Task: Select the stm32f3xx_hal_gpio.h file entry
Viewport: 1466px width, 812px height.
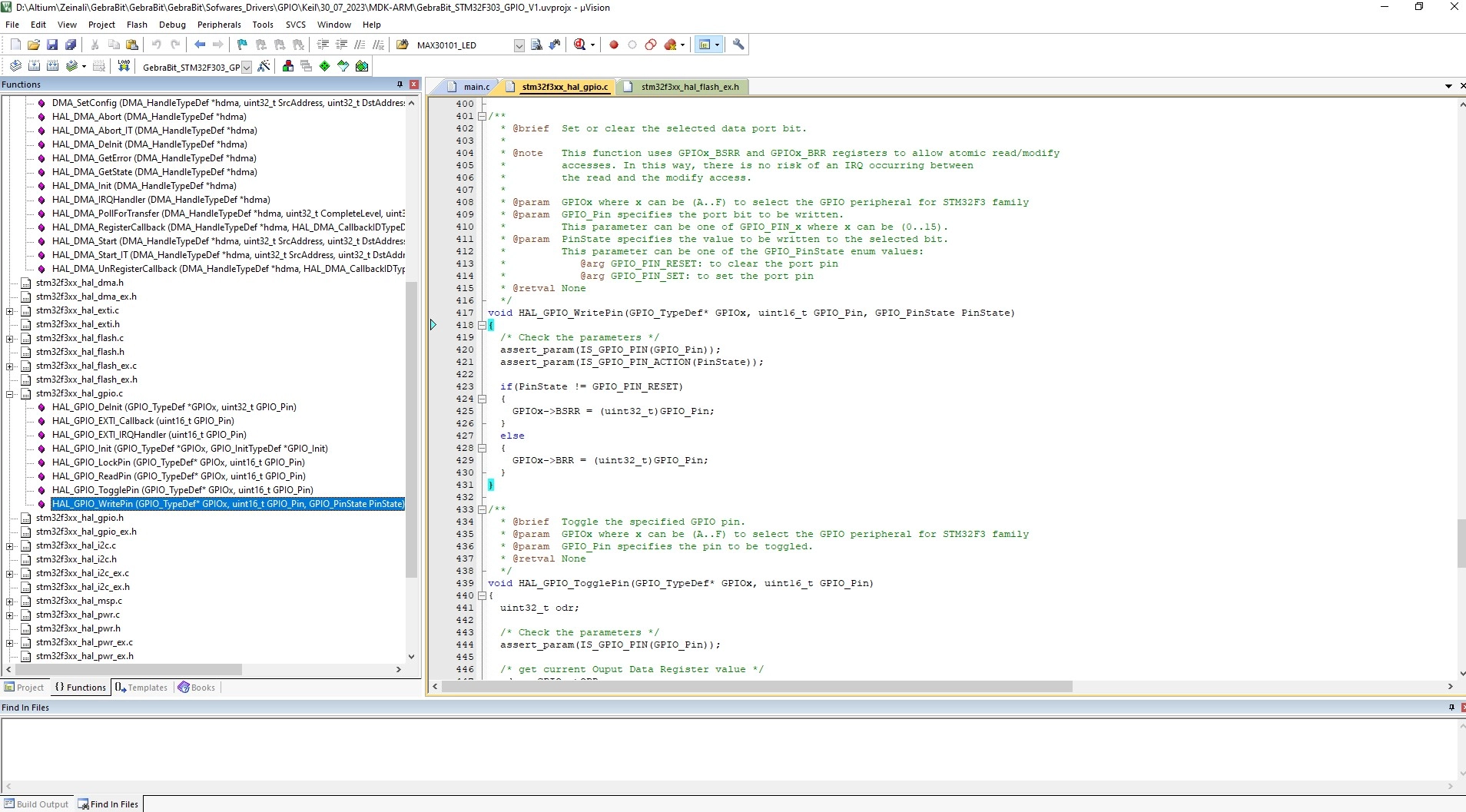Action: pyautogui.click(x=80, y=518)
